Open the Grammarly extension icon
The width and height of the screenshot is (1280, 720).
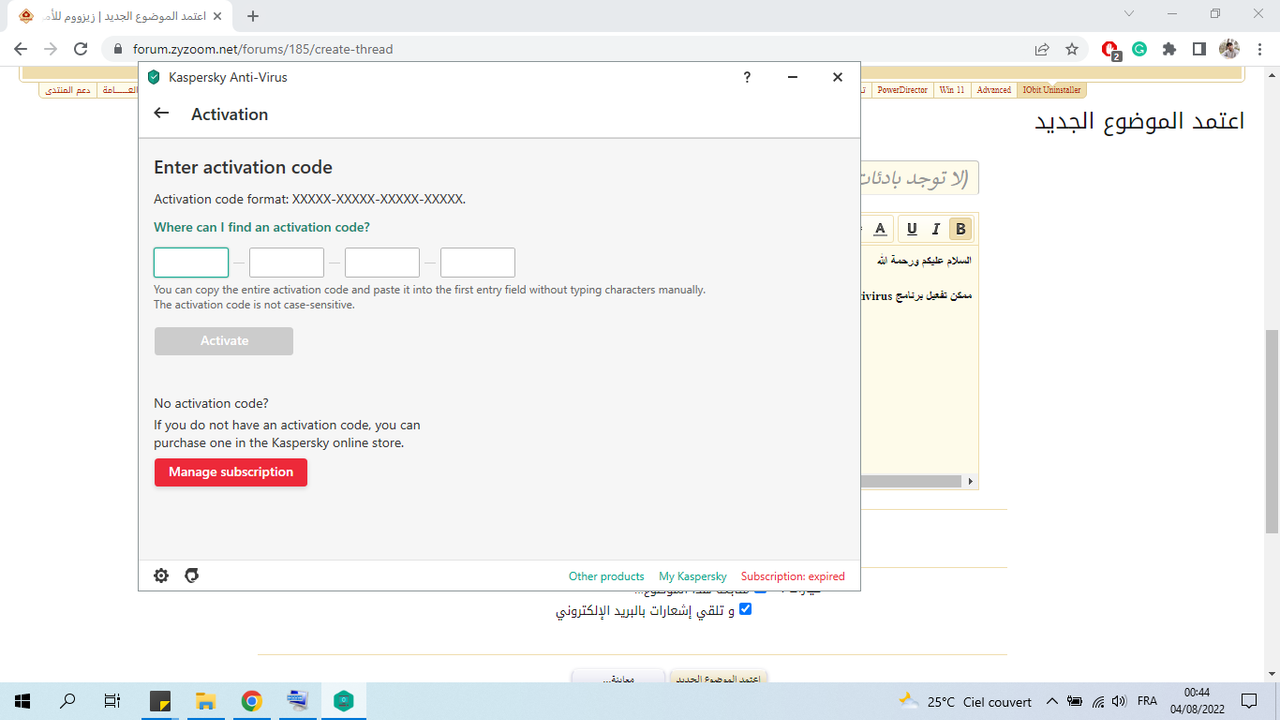click(1139, 49)
